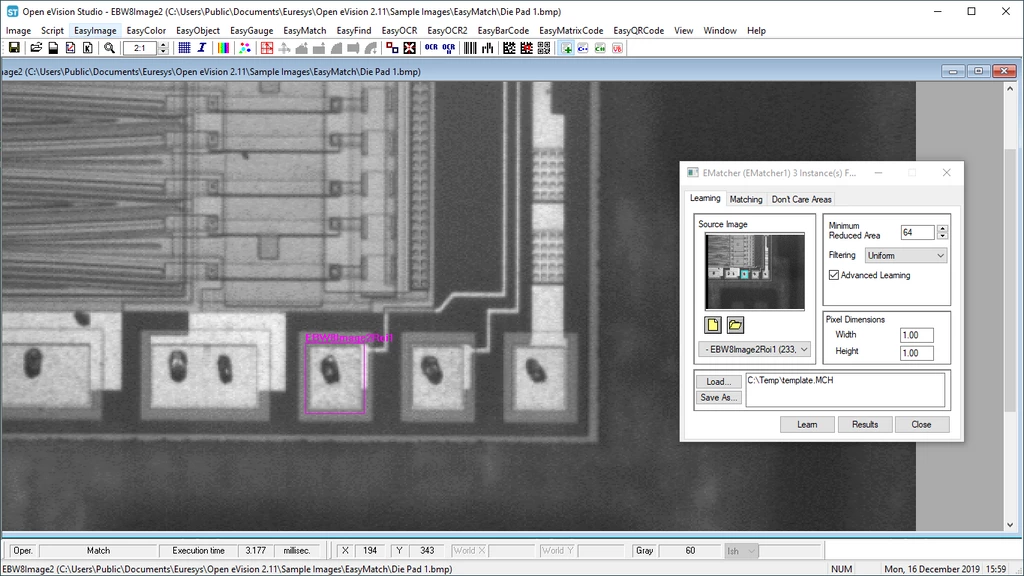Open source image via folder icon in EMatcher
Image resolution: width=1024 pixels, height=576 pixels.
coord(734,325)
